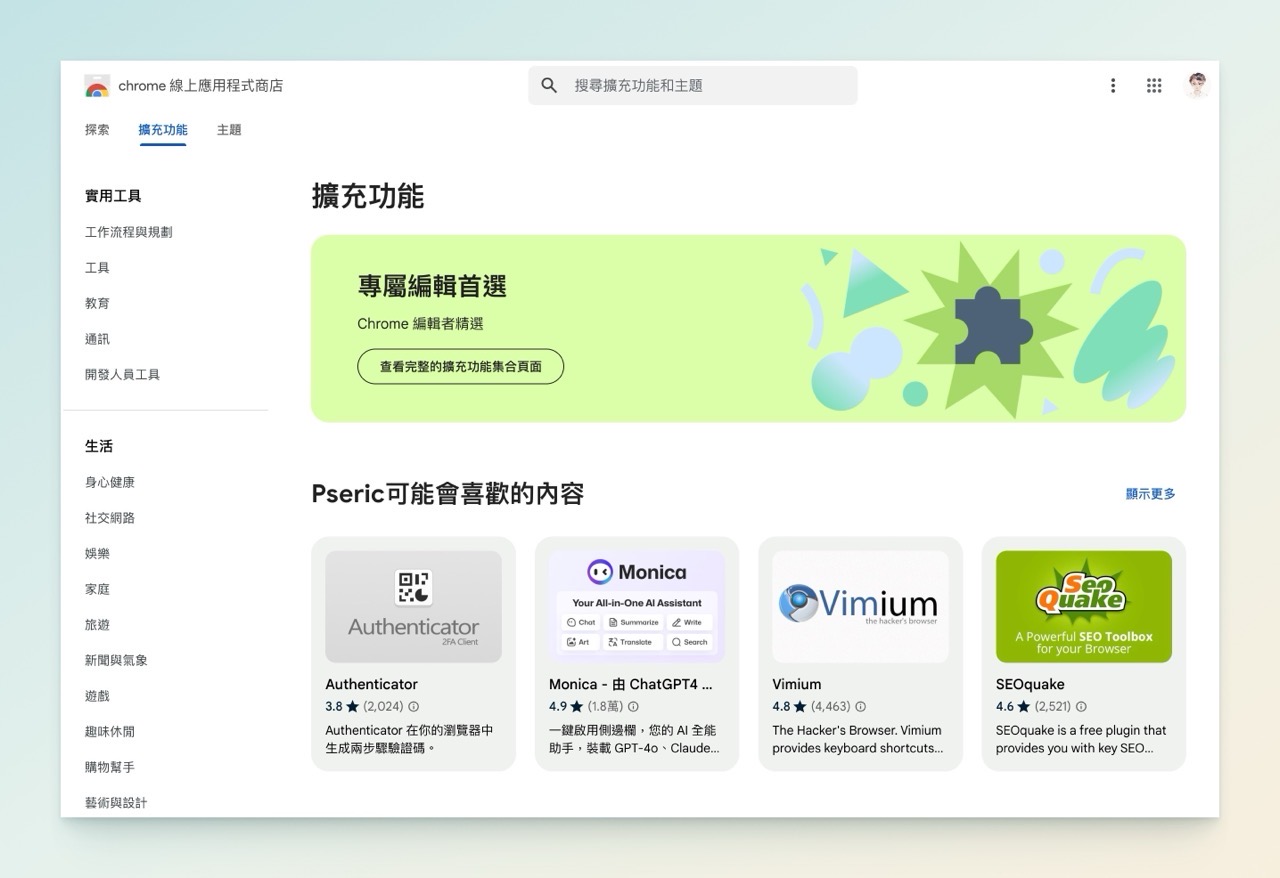Open the 社交網路 category
This screenshot has width=1280, height=878.
(110, 518)
